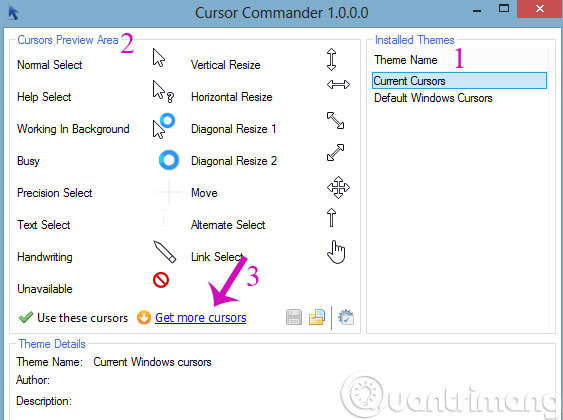Click the Handwriting pen cursor preview
This screenshot has width=563, height=420.
[165, 252]
